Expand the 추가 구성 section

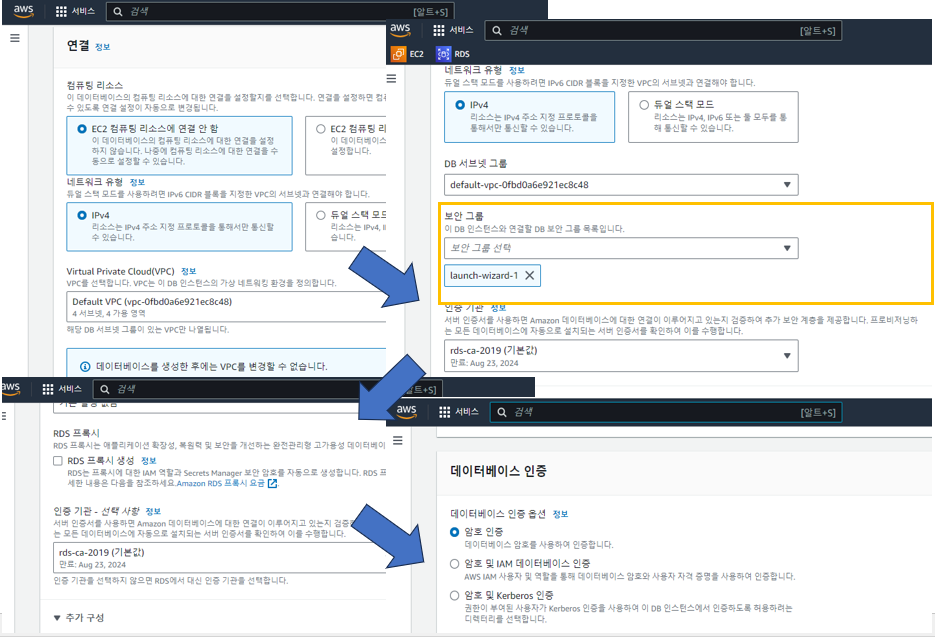[x=79, y=618]
